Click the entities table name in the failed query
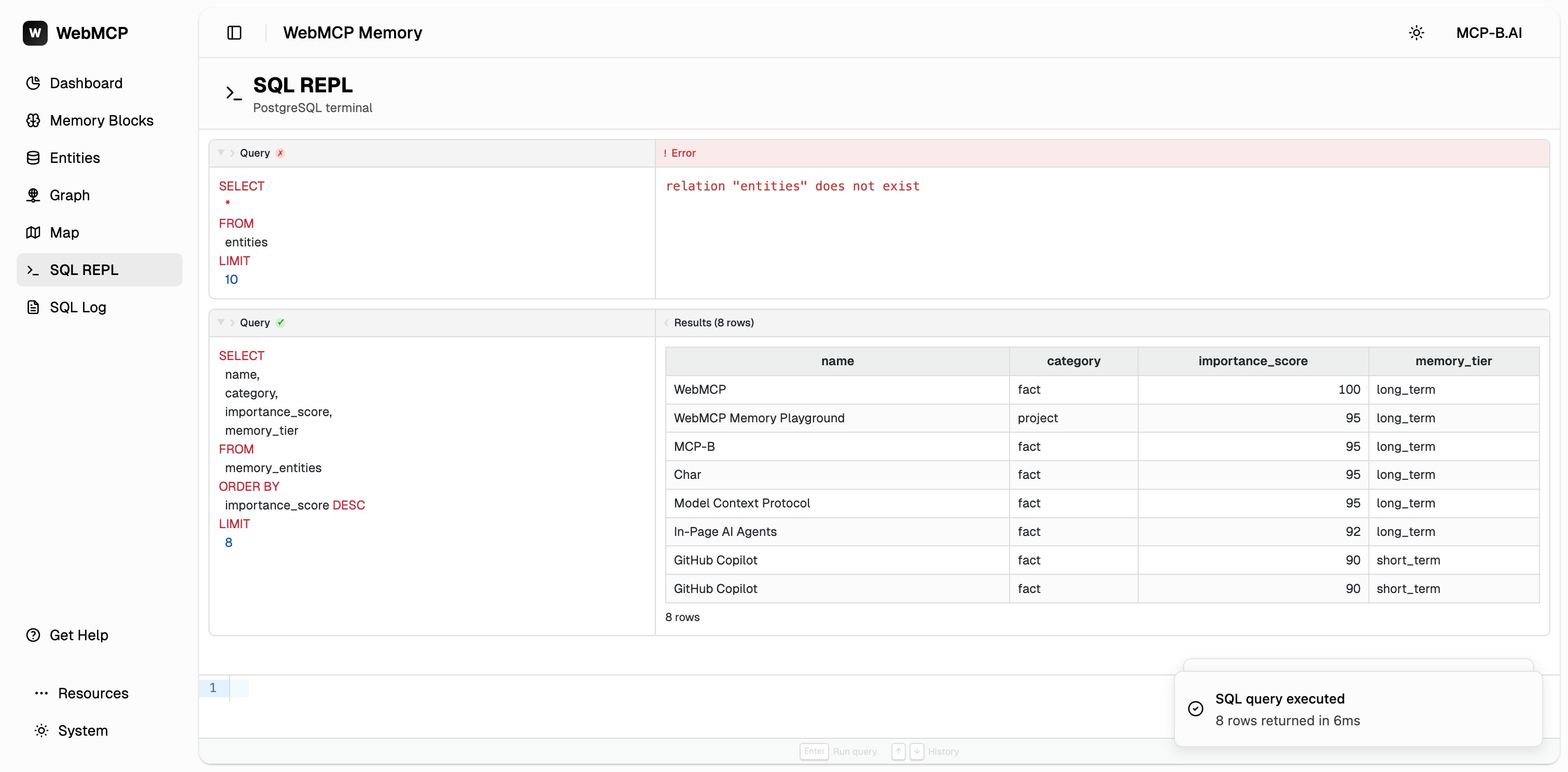 (246, 242)
